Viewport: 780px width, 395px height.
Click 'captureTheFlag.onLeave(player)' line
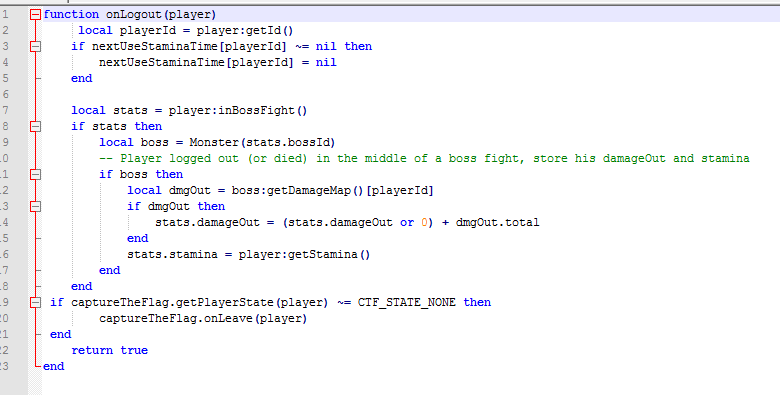click(x=203, y=318)
